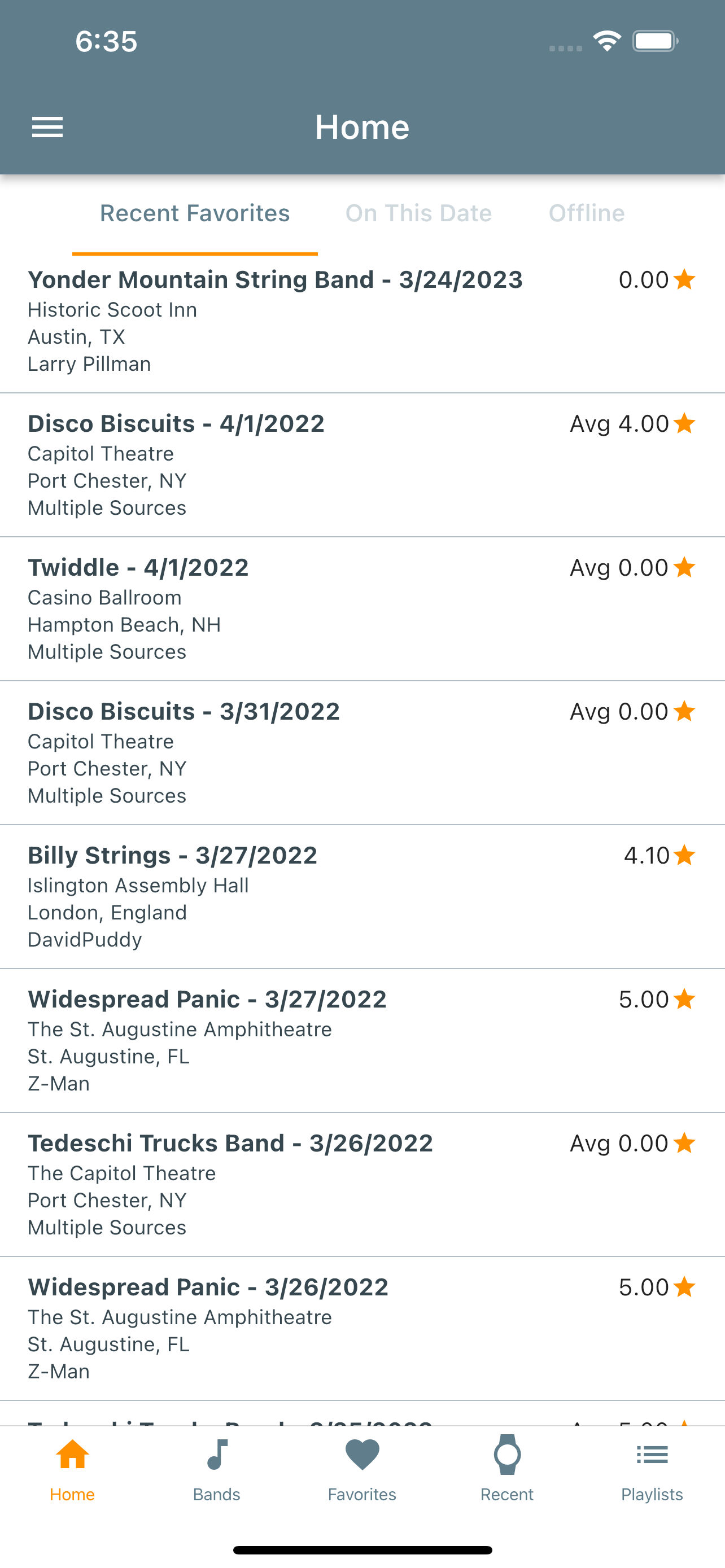The image size is (725, 1568).
Task: Tap star on Widespread Panic 3/27/2022
Action: tap(685, 999)
